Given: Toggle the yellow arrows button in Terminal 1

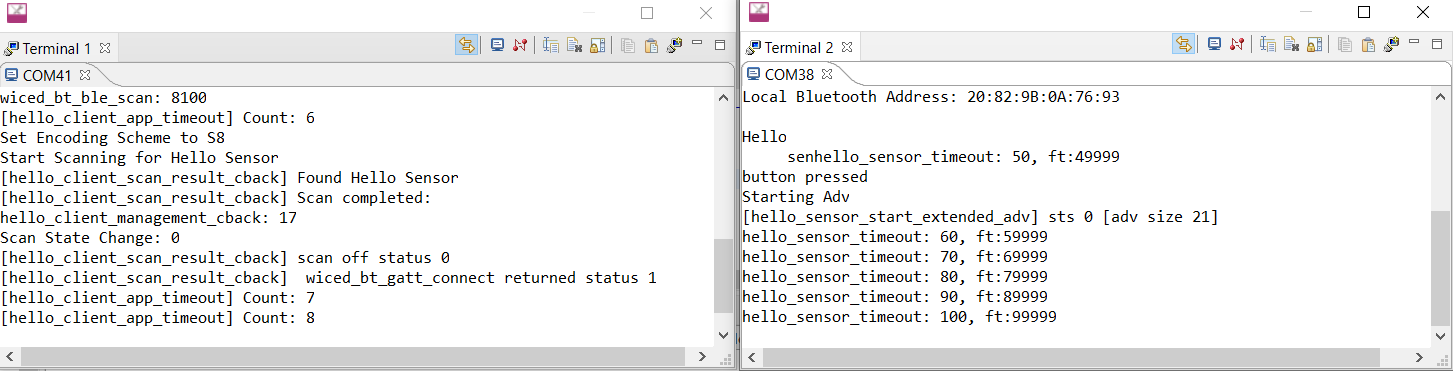Looking at the screenshot, I should [466, 45].
